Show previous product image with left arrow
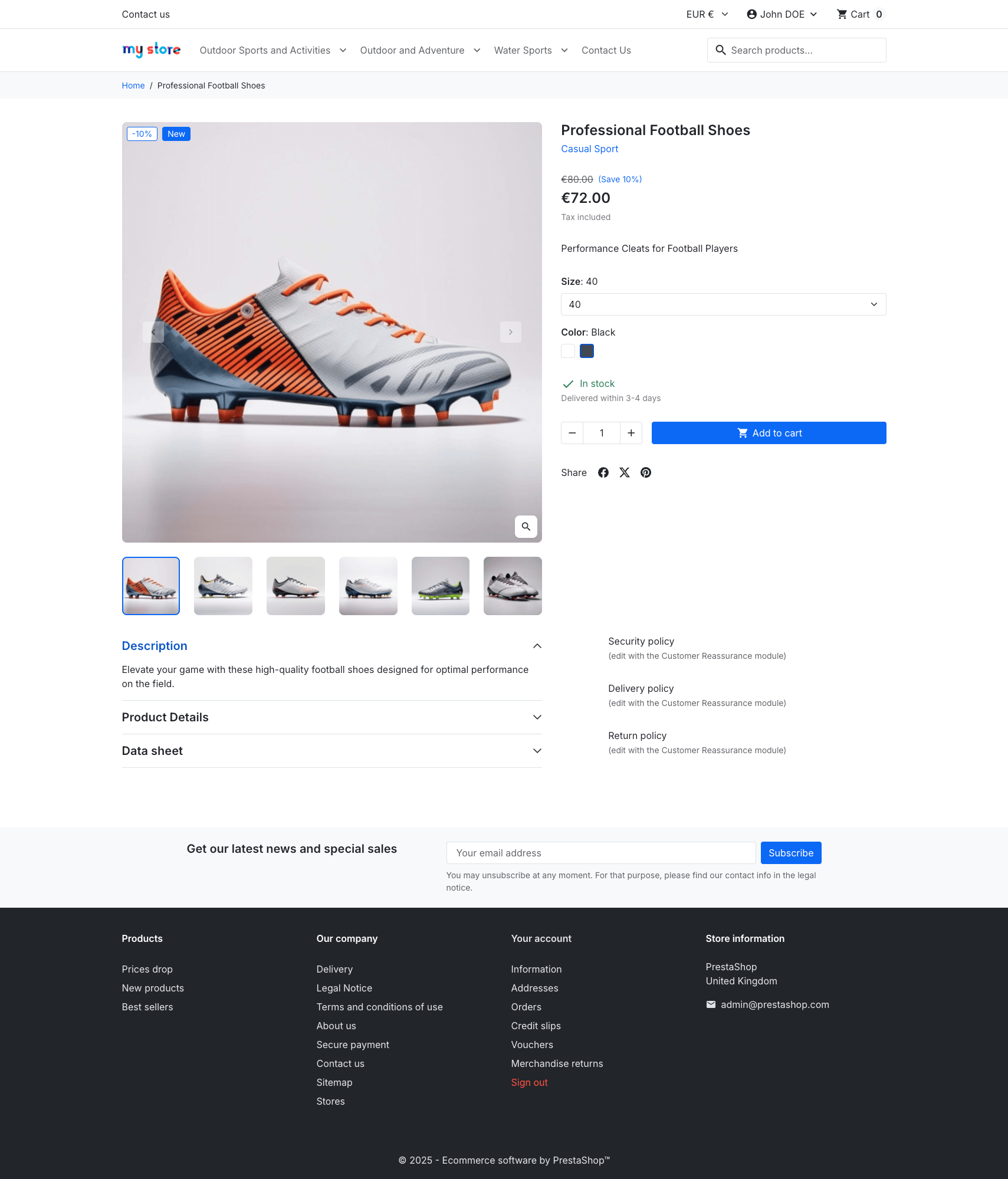This screenshot has height=1179, width=1008. tap(153, 332)
